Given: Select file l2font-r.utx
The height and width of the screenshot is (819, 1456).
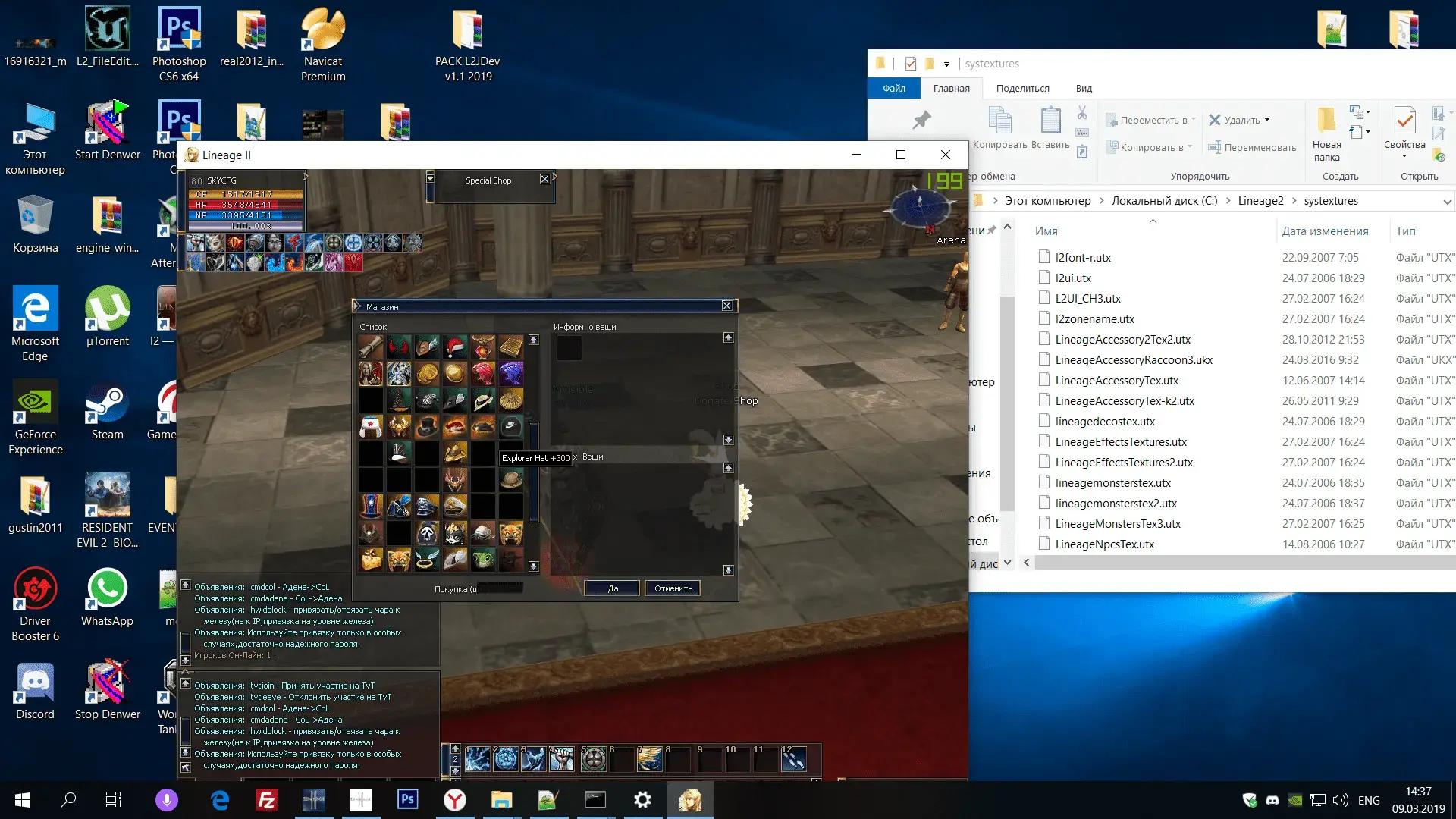Looking at the screenshot, I should pos(1083,257).
